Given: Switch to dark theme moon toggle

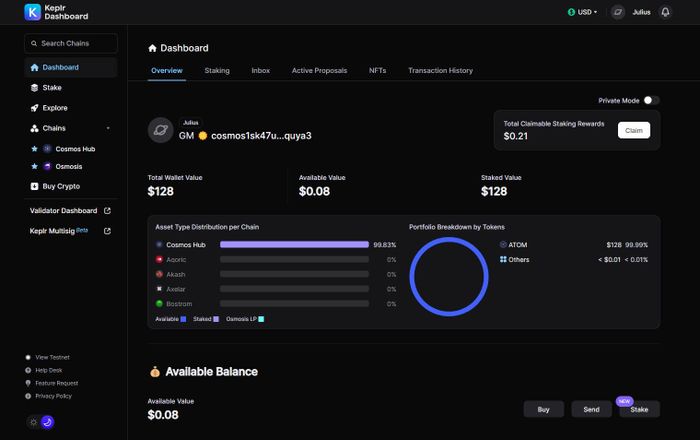Looking at the screenshot, I should pos(48,422).
